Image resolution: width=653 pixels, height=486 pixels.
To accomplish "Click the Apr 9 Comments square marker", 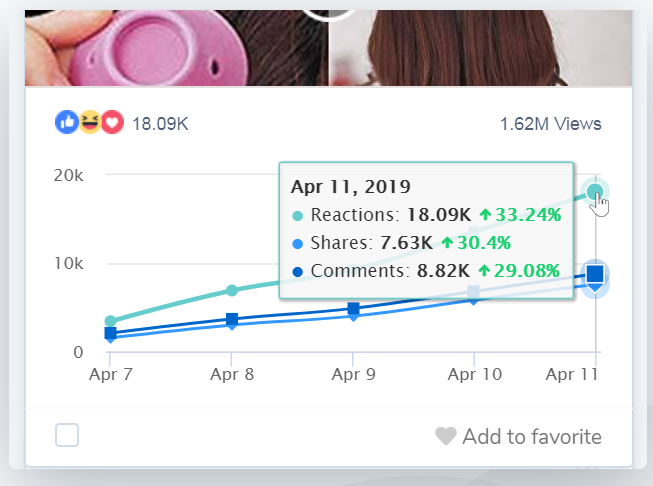I will tap(352, 309).
